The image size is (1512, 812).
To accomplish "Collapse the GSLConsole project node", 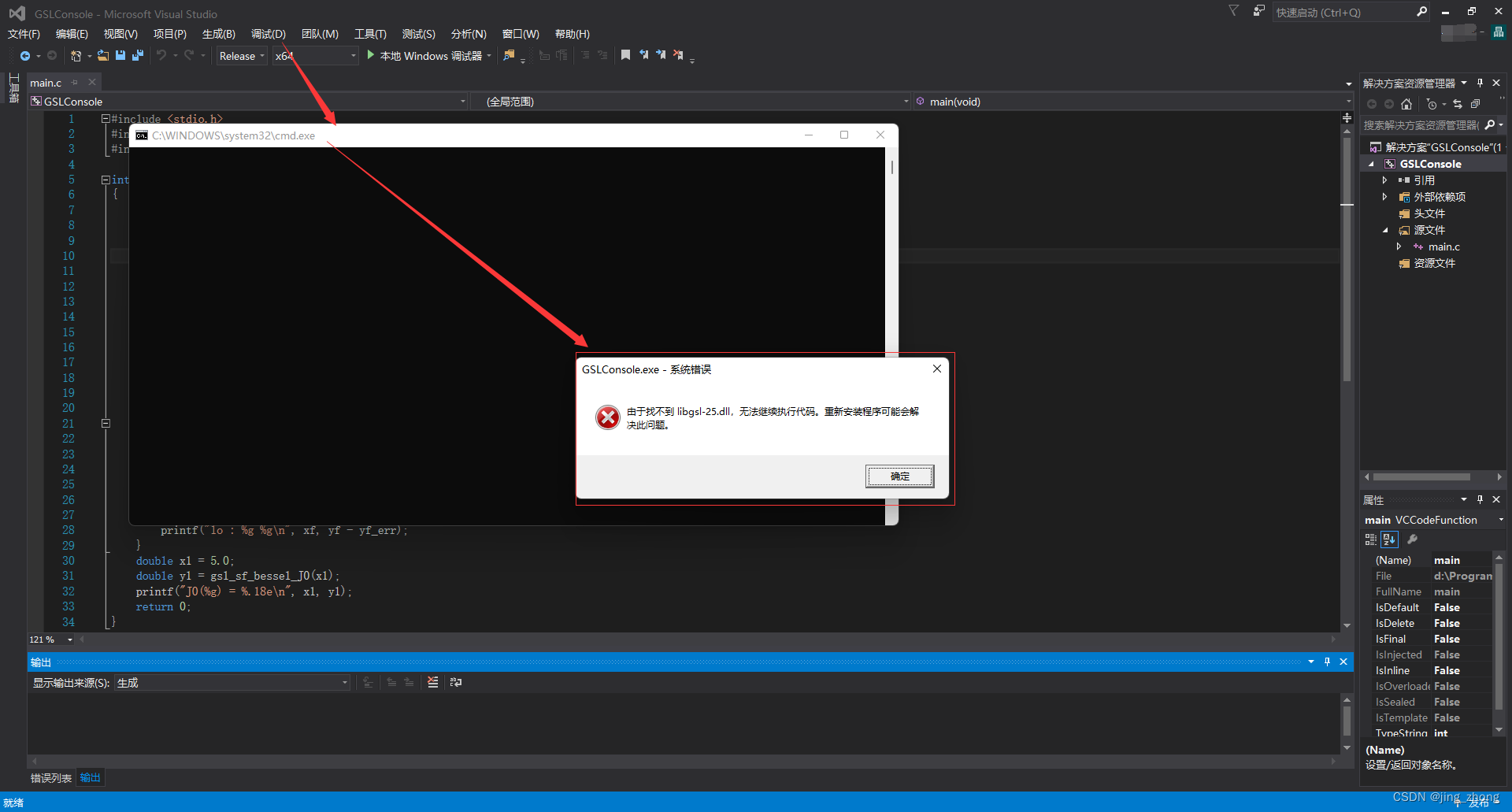I will click(1371, 164).
